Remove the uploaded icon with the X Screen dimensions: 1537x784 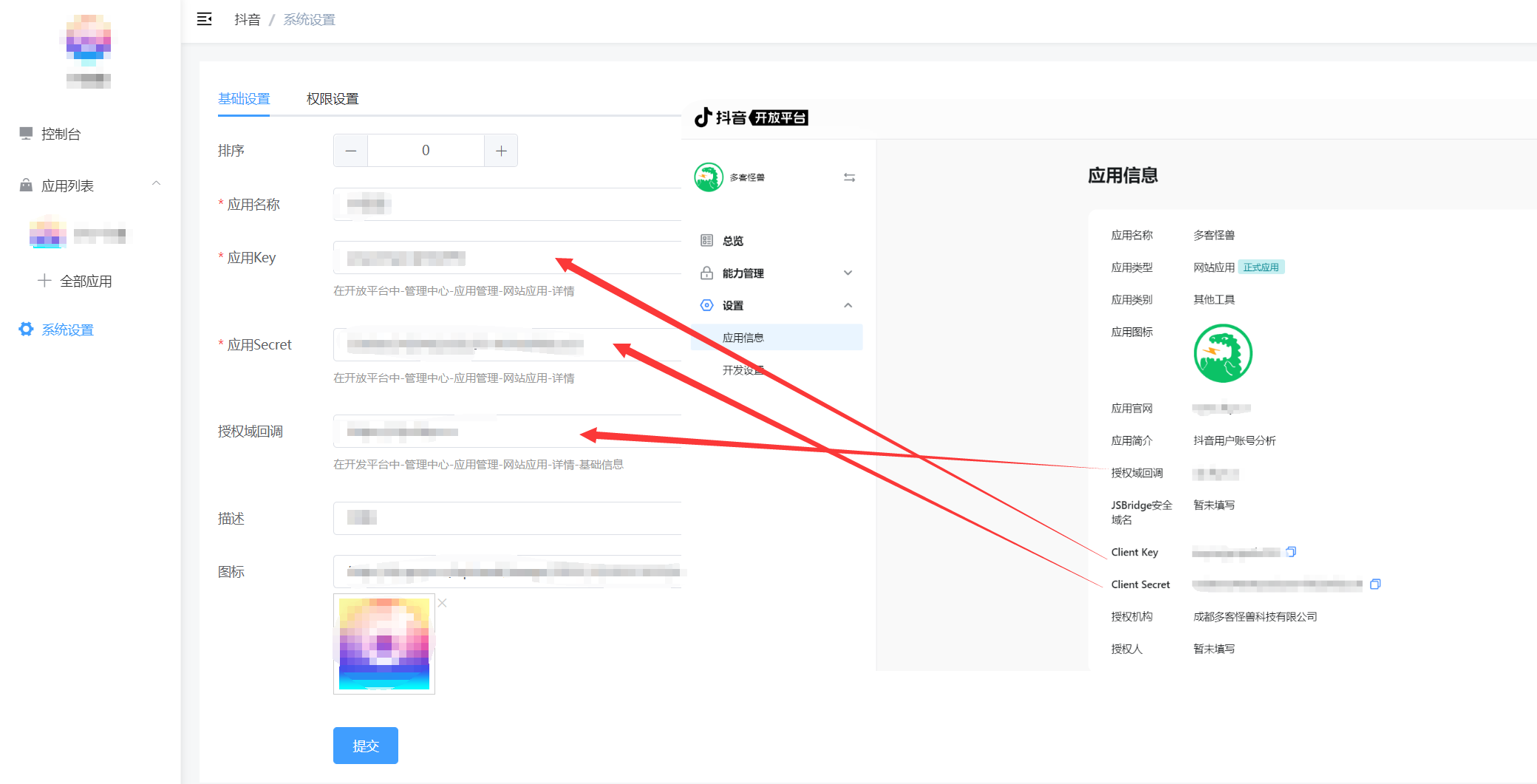[x=442, y=603]
